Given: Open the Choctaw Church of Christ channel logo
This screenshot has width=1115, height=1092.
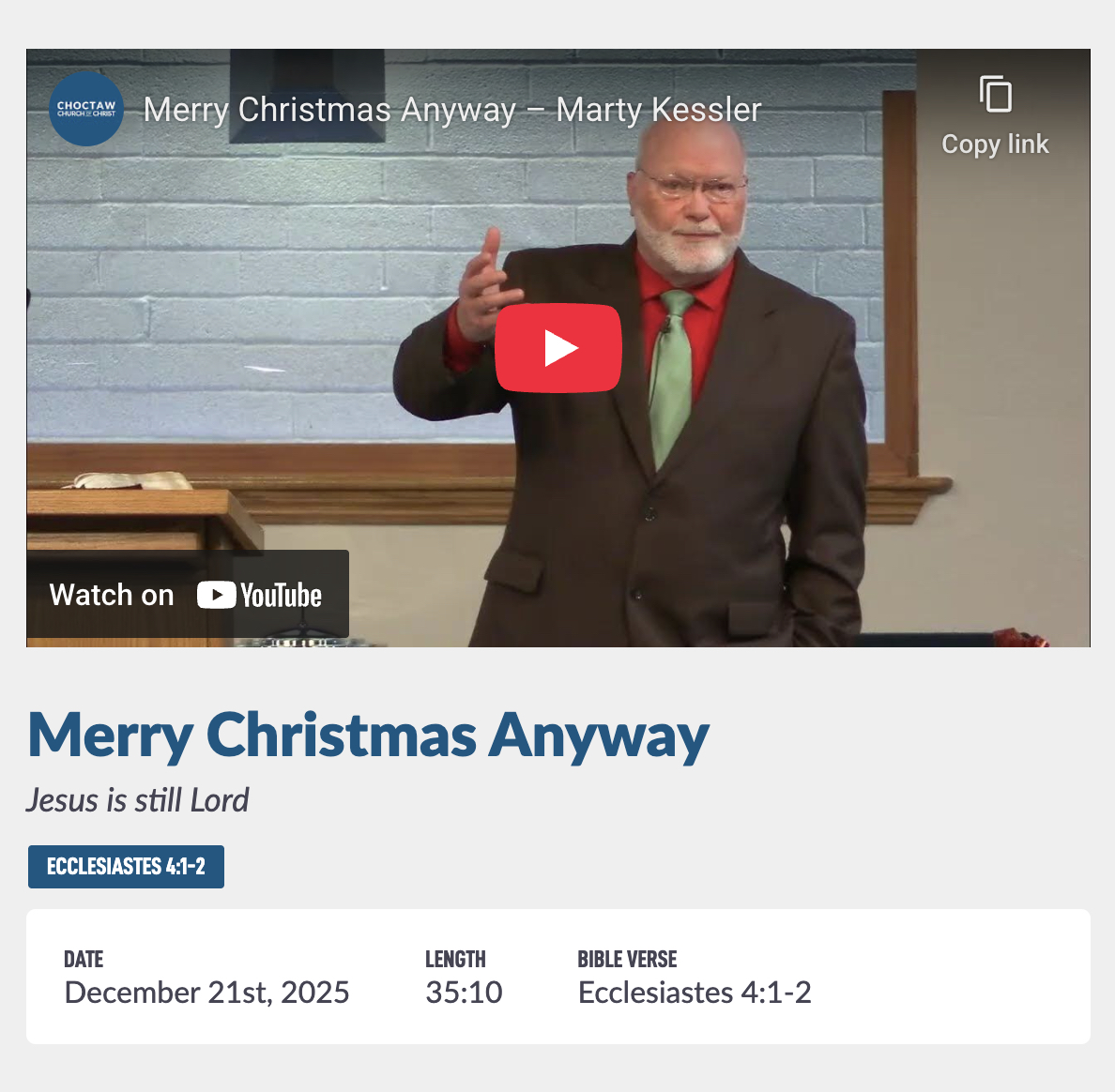Looking at the screenshot, I should click(x=86, y=109).
